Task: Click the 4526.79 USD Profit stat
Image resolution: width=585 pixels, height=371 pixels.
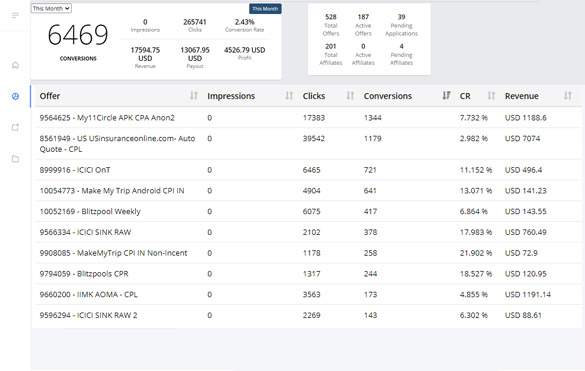Action: 244,53
